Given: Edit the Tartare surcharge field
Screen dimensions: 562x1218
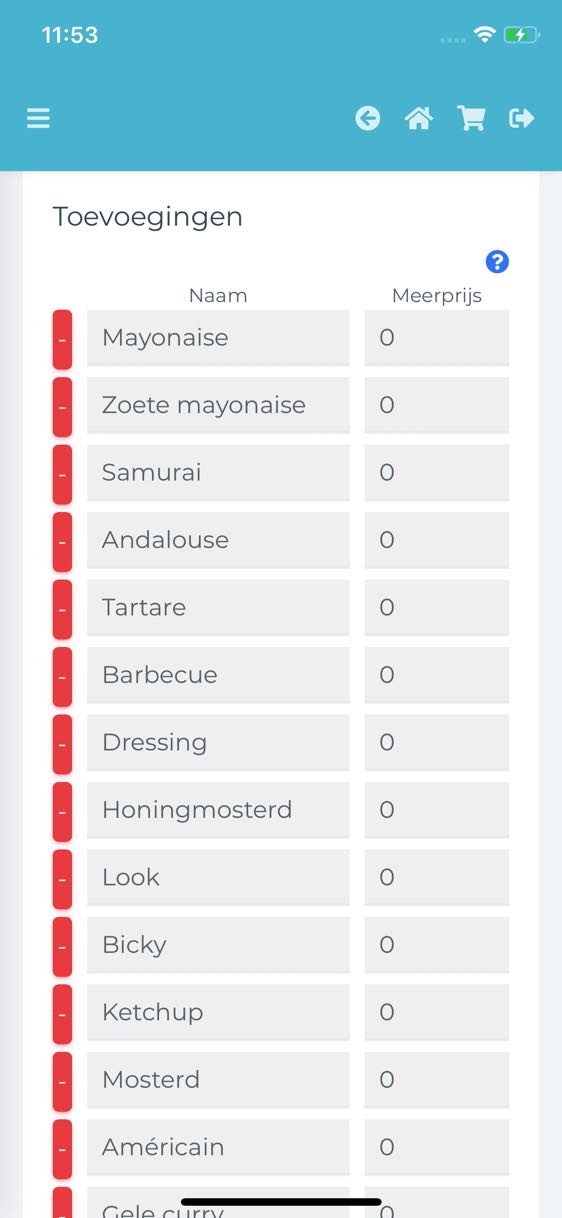Looking at the screenshot, I should point(437,608).
